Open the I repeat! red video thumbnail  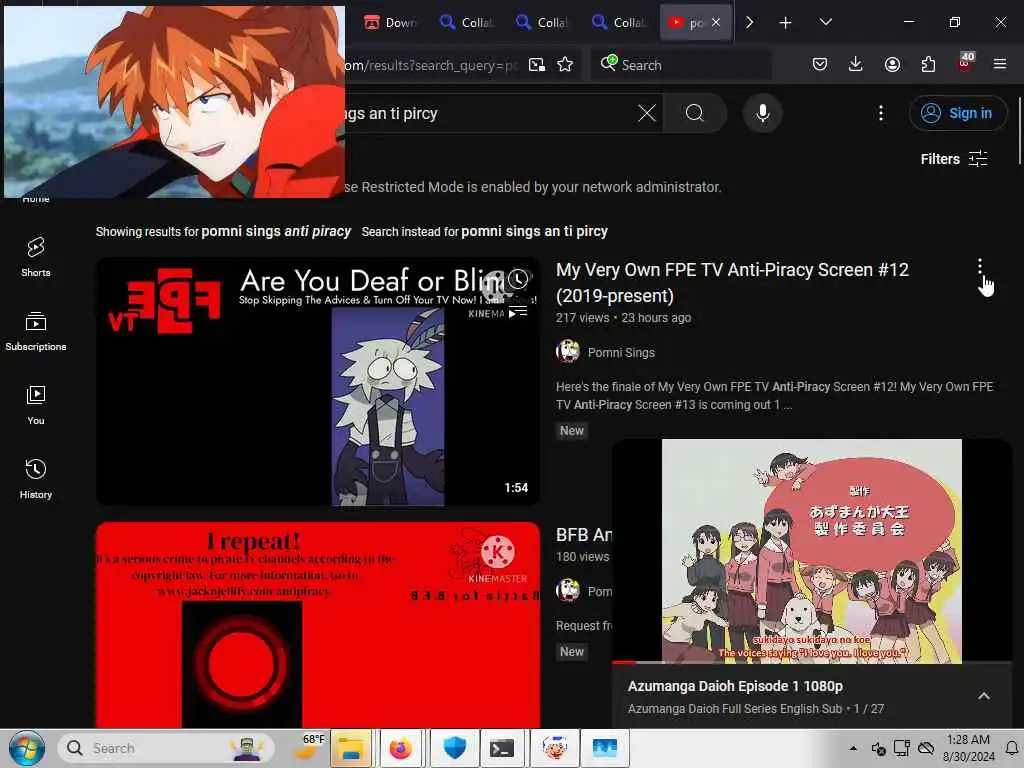point(317,624)
